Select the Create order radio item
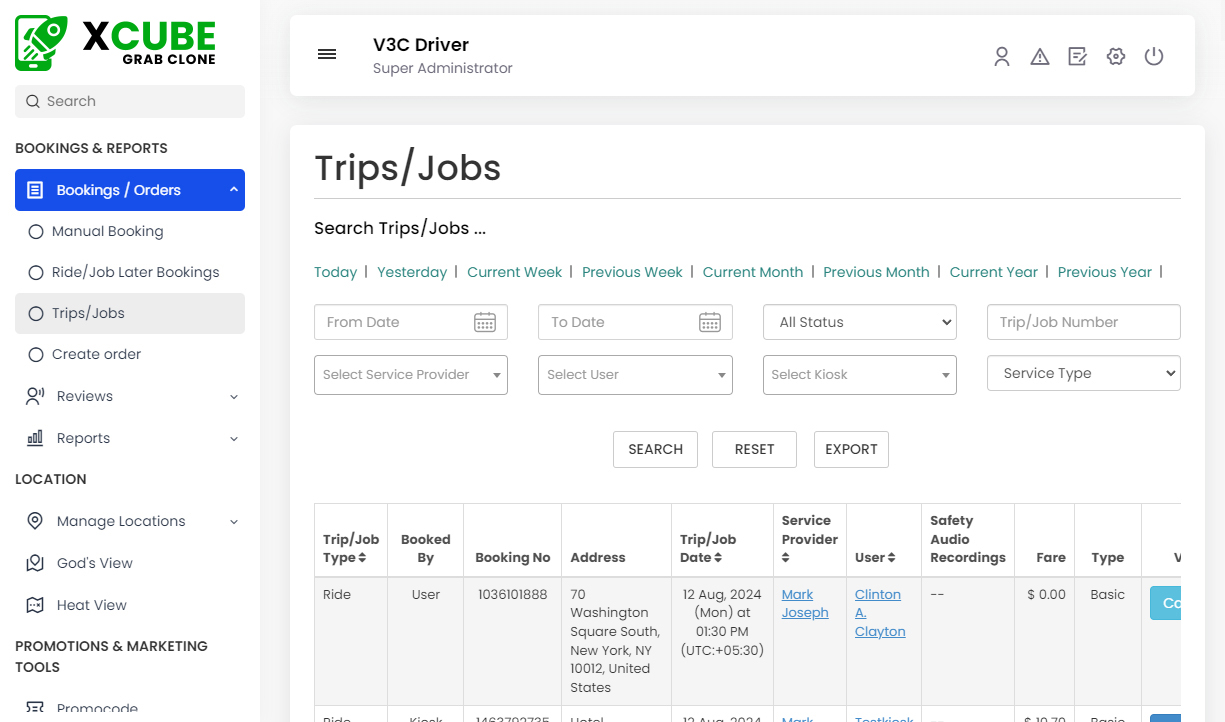1225x722 pixels. point(96,353)
